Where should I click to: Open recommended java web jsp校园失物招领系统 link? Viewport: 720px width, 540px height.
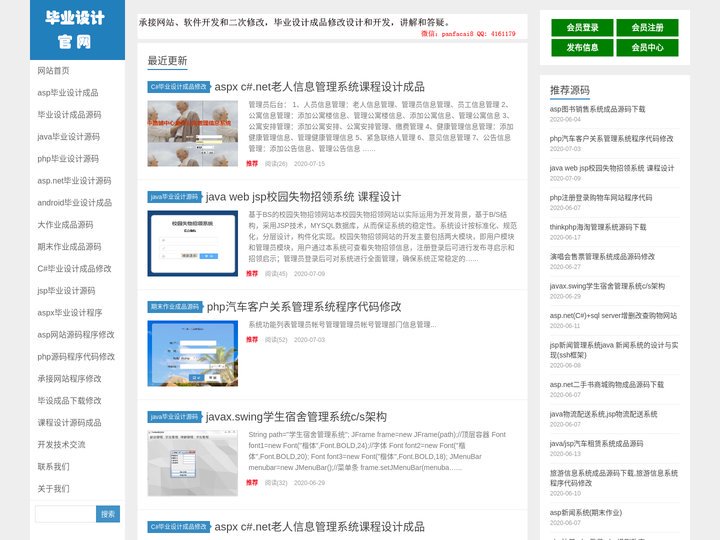coord(612,168)
